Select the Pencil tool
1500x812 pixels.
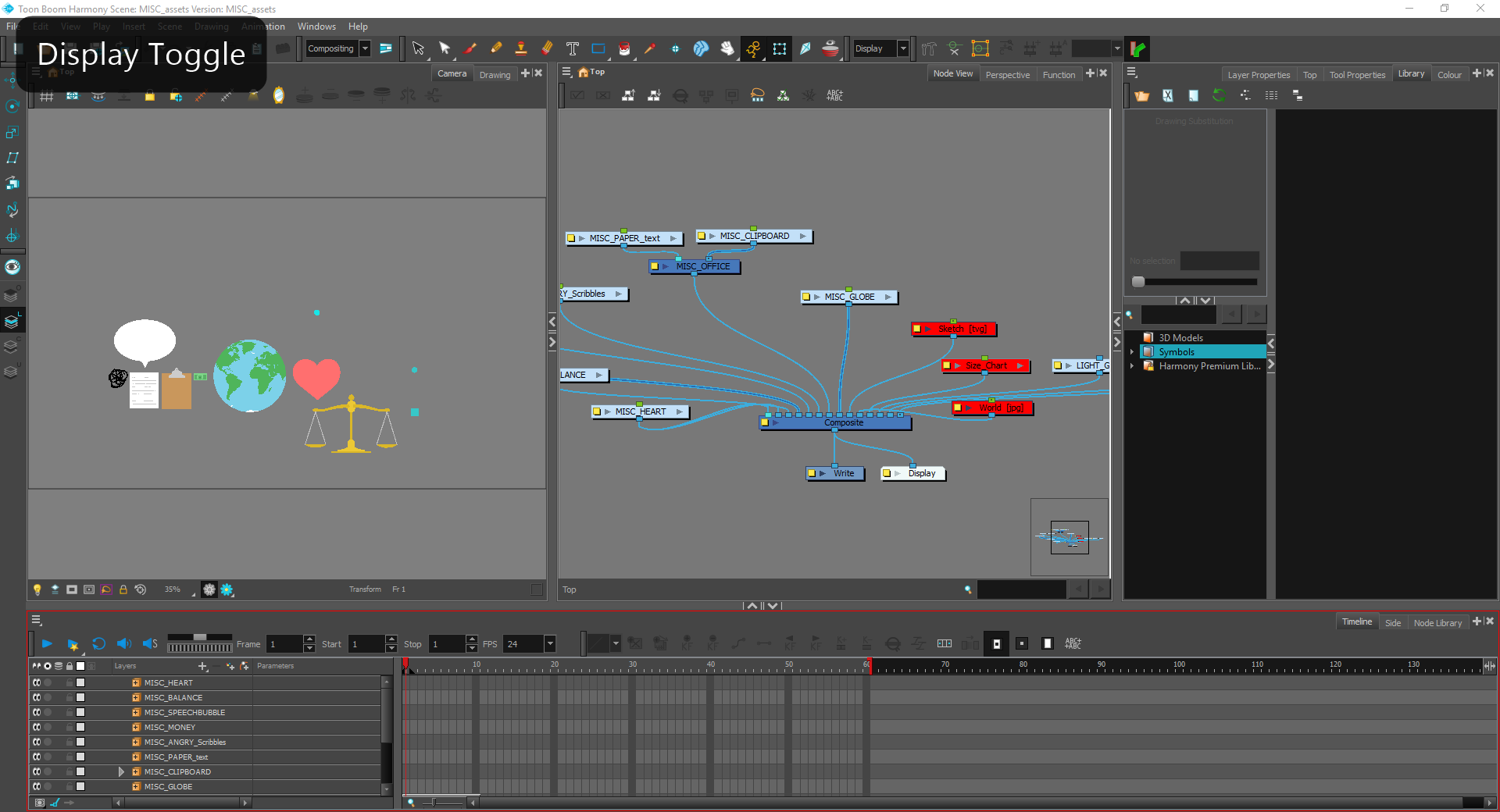496,48
